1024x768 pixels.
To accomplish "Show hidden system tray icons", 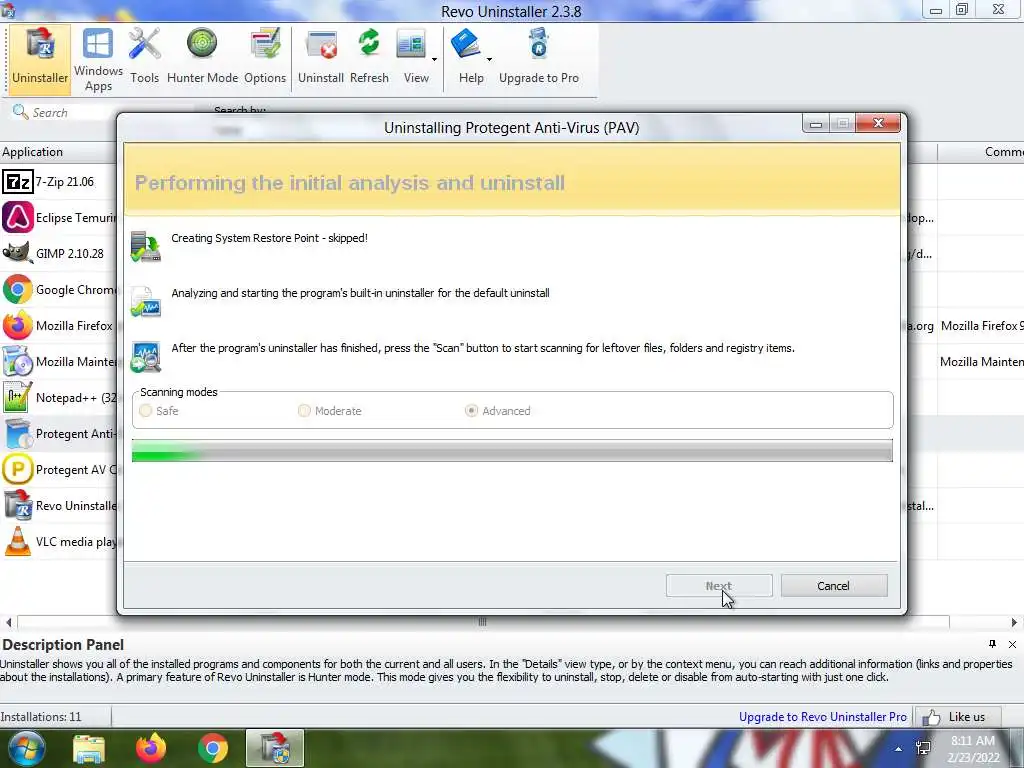I will point(899,749).
